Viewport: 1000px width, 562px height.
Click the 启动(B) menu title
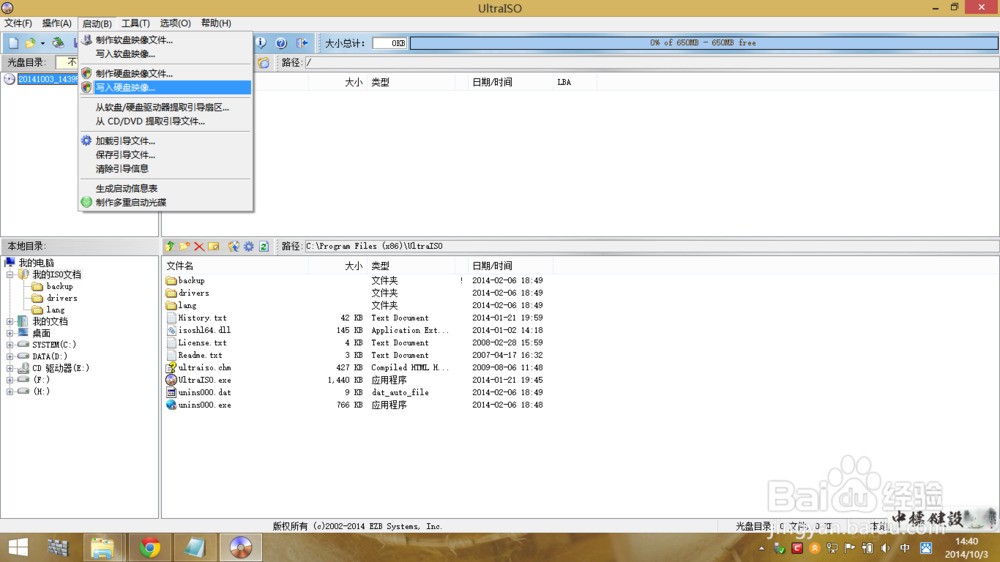tap(97, 23)
